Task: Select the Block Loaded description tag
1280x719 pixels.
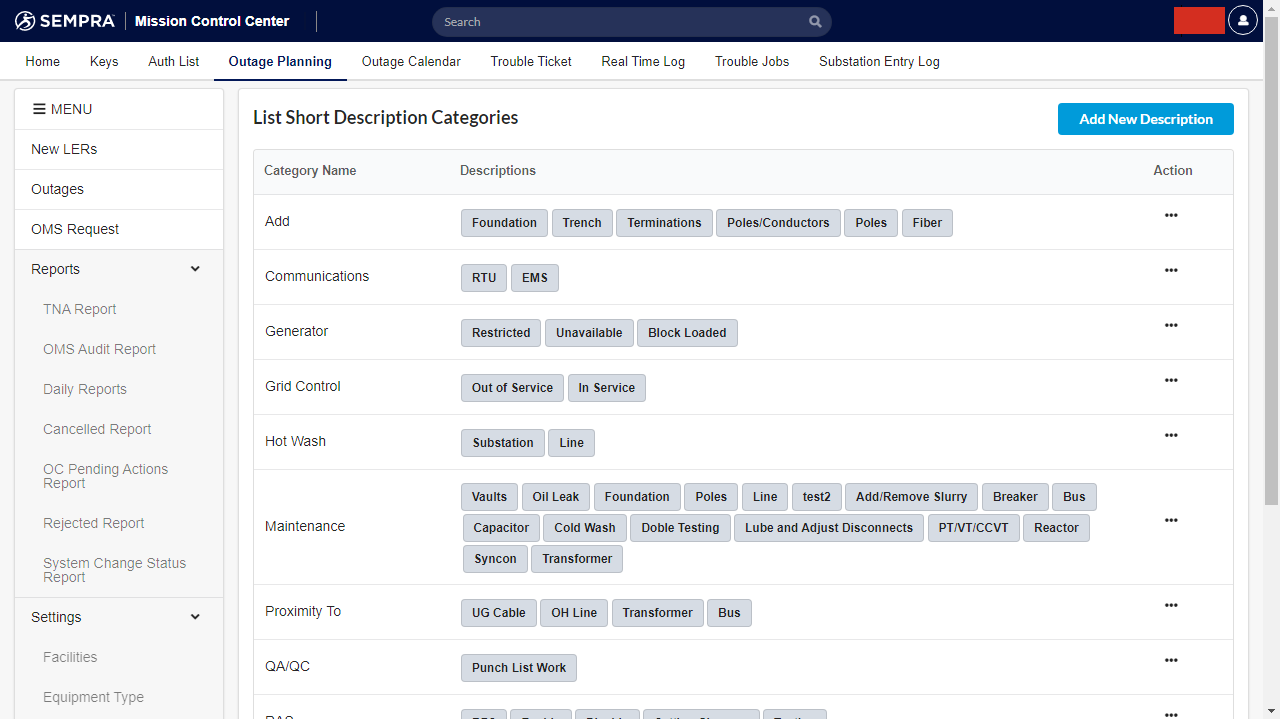Action: click(687, 333)
